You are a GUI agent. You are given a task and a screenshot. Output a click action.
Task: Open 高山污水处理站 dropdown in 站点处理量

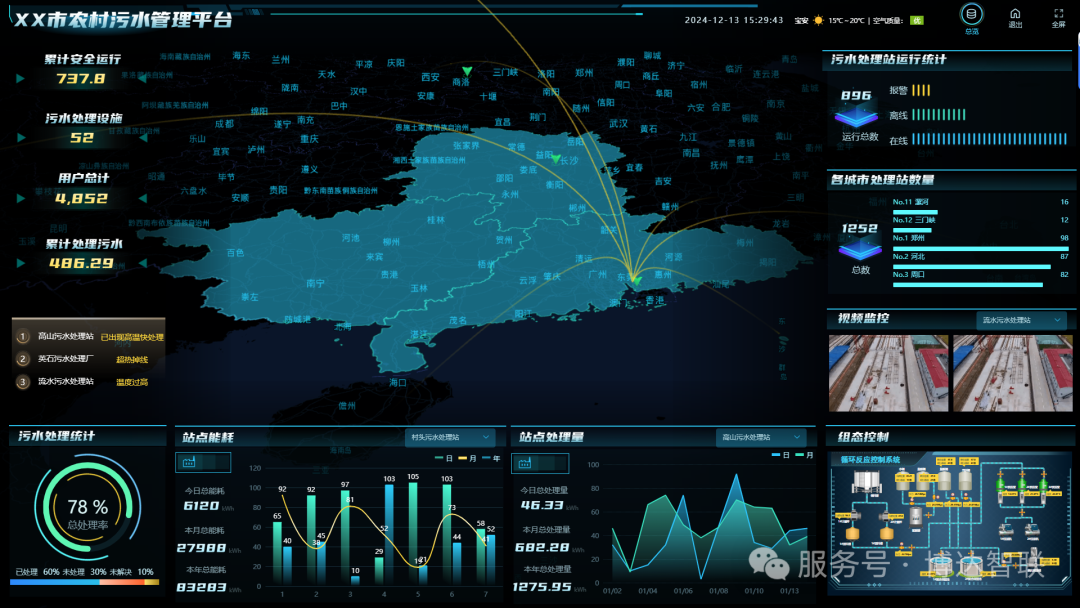pos(761,437)
